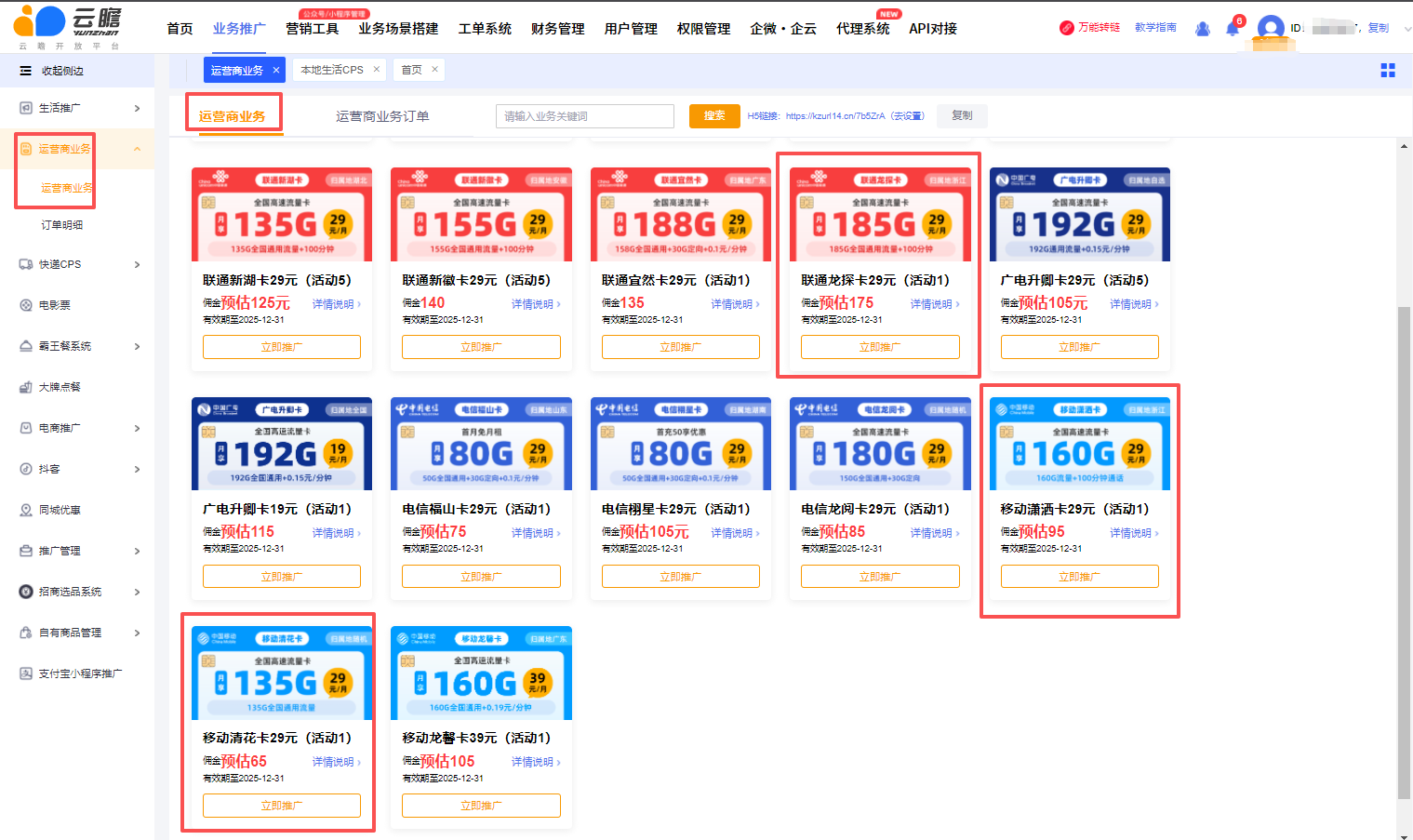
Task: Click the vertical page scrollbar
Action: pyautogui.click(x=1404, y=549)
